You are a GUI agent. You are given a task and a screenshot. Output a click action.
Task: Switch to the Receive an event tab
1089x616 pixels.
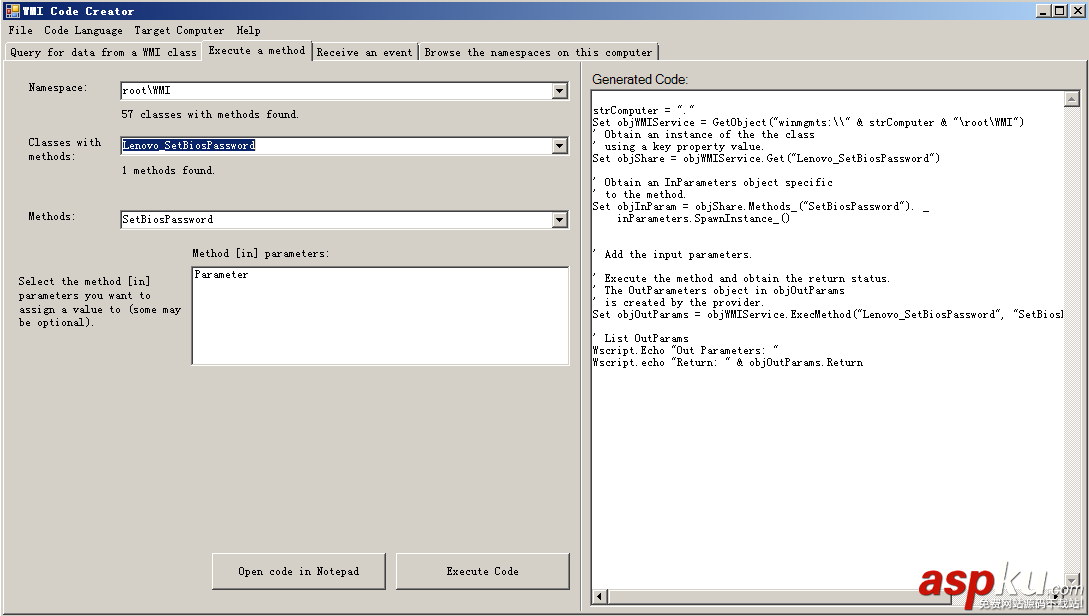365,53
